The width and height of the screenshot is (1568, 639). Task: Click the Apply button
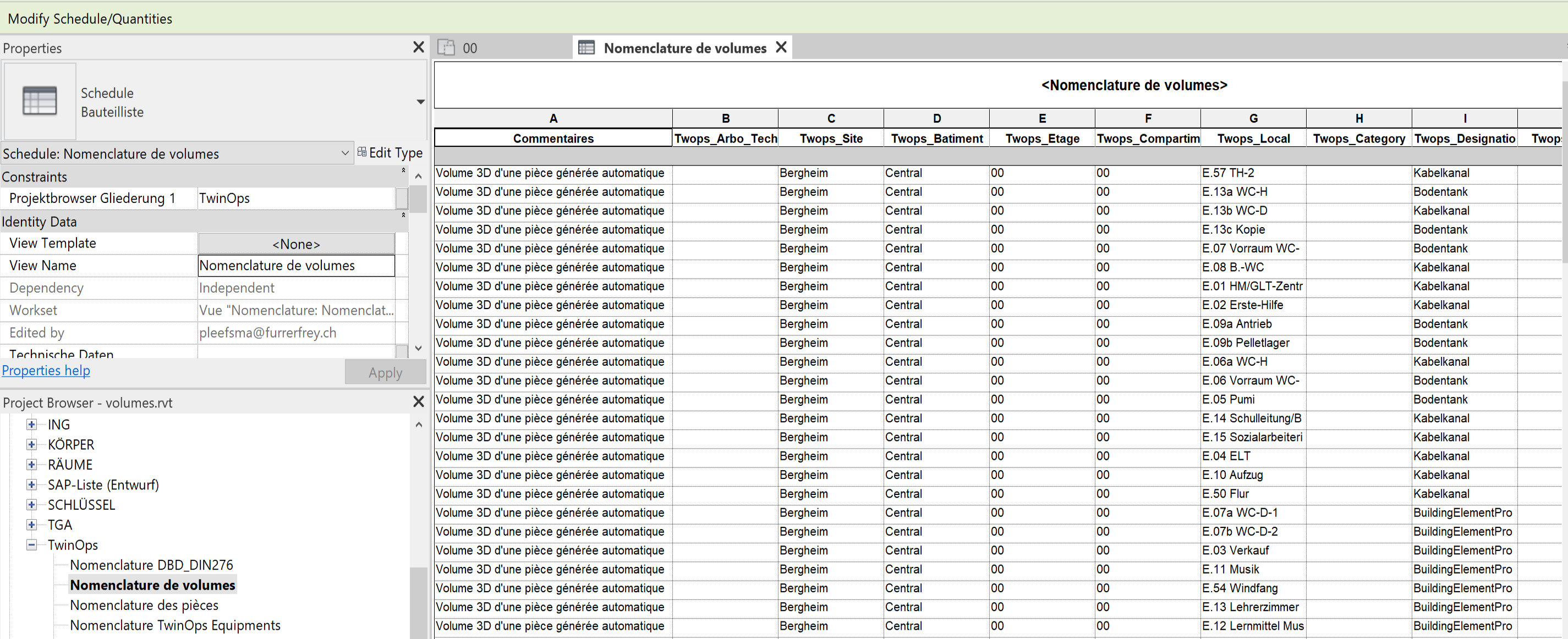(x=385, y=372)
